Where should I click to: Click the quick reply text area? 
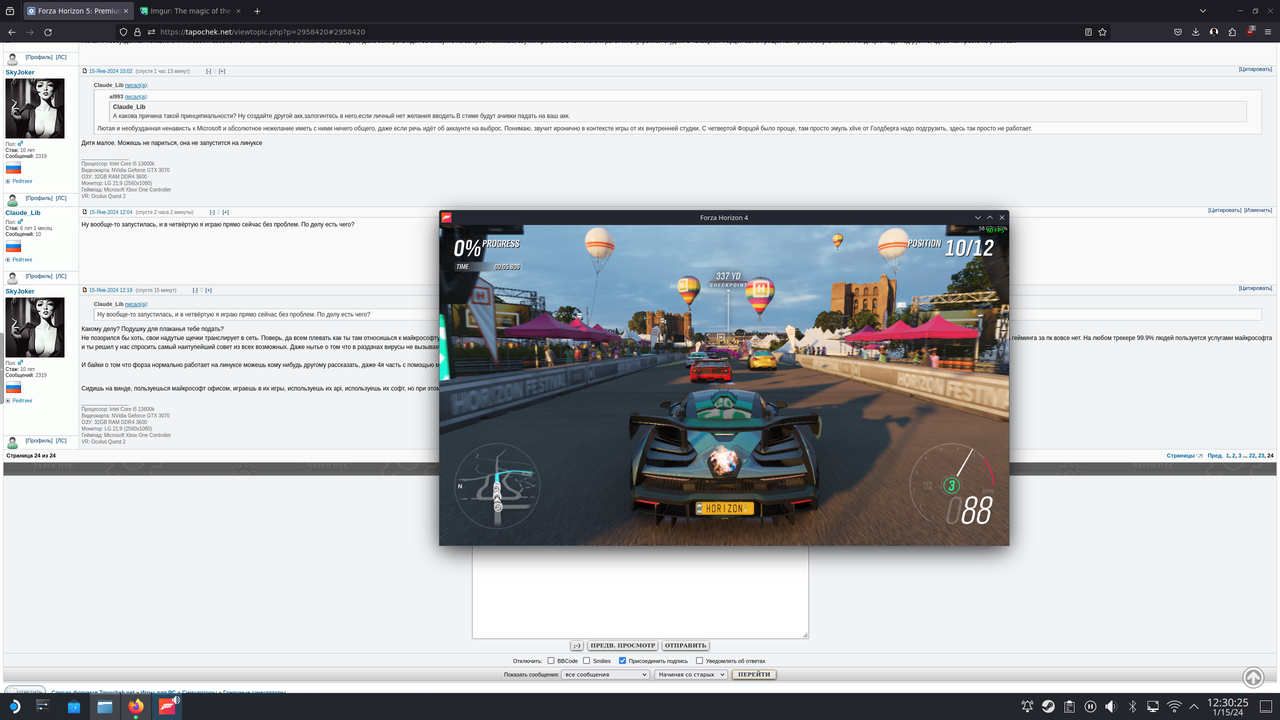(x=640, y=592)
